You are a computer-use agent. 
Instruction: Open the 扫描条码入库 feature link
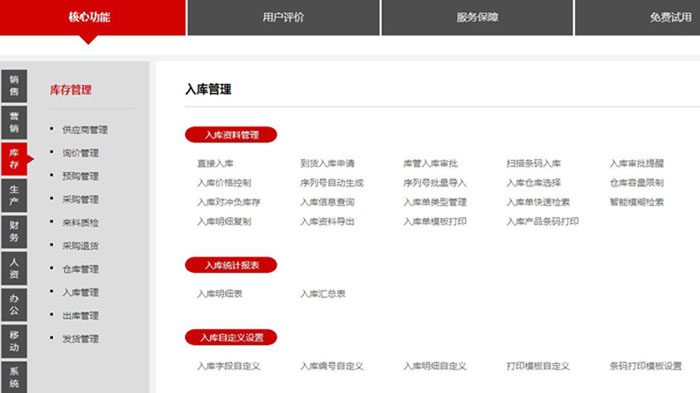coord(533,163)
